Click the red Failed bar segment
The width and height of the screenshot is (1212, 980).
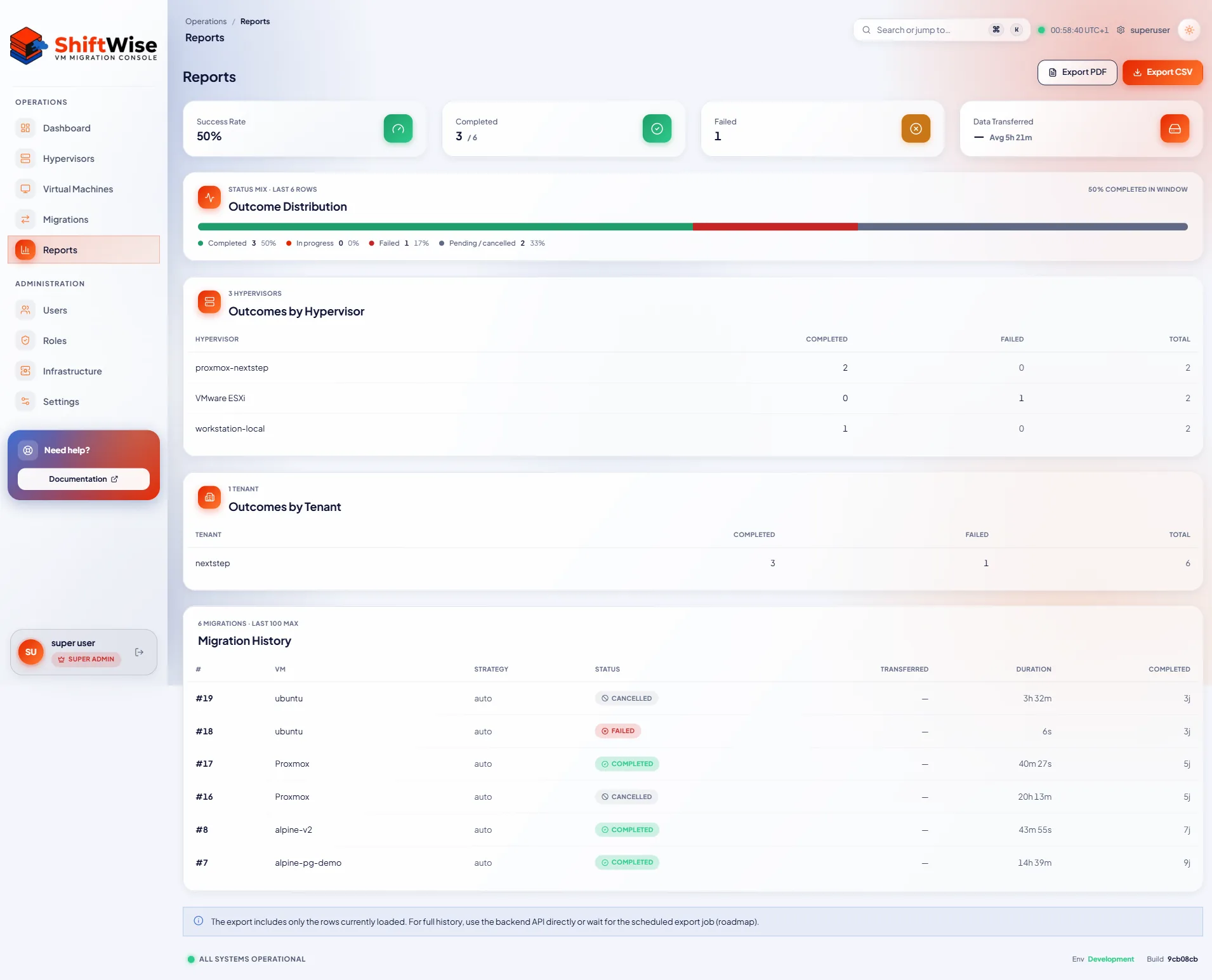coord(775,227)
